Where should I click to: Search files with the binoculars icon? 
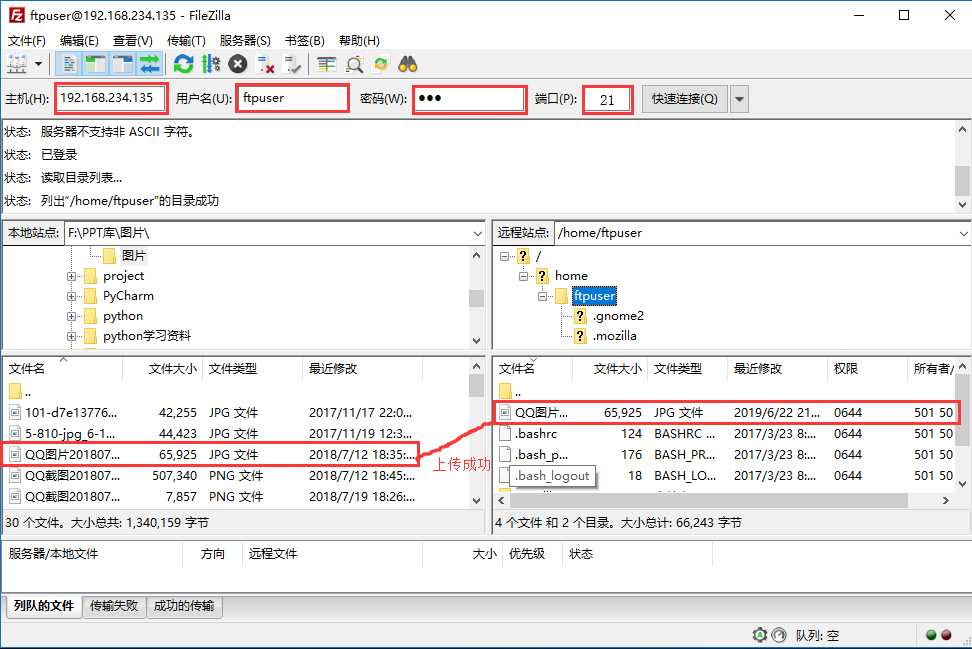coord(408,64)
